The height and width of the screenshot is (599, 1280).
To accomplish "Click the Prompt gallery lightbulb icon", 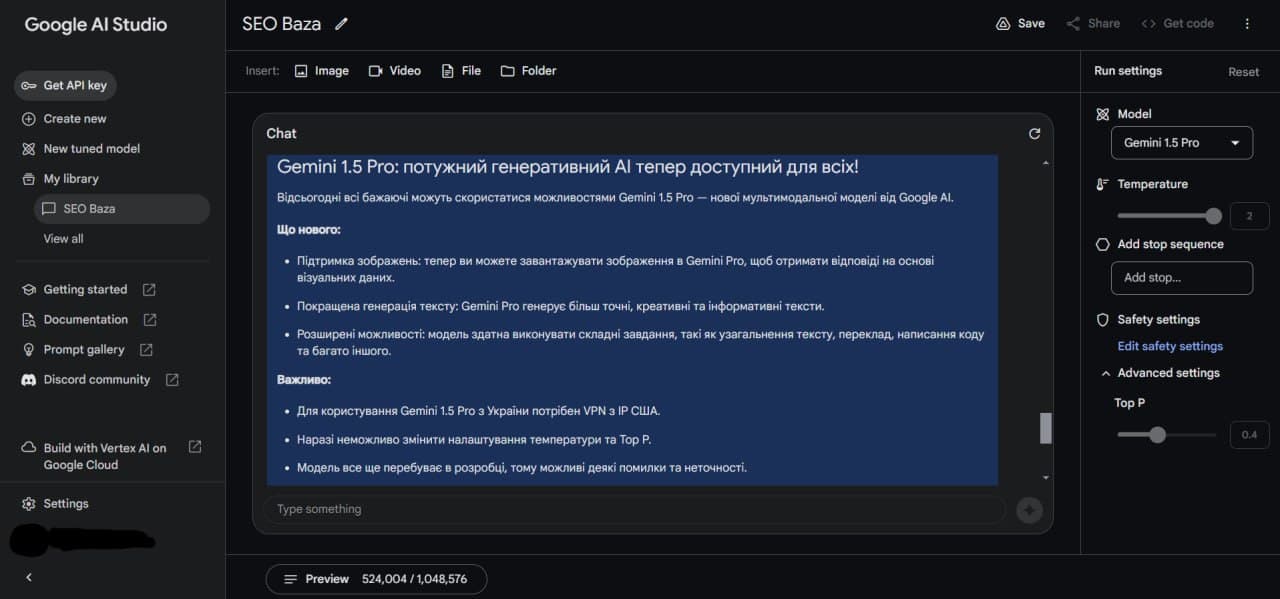I will (29, 350).
